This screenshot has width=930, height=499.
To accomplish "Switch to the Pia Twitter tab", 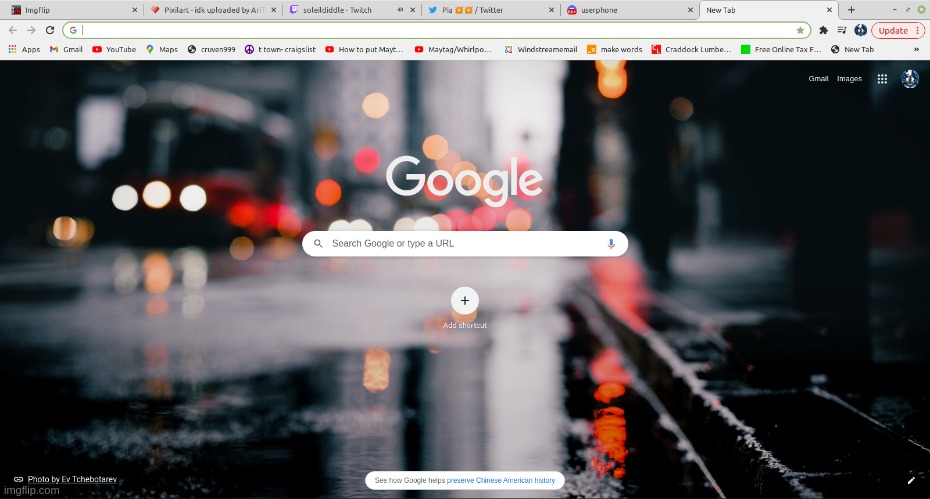I will click(x=491, y=10).
